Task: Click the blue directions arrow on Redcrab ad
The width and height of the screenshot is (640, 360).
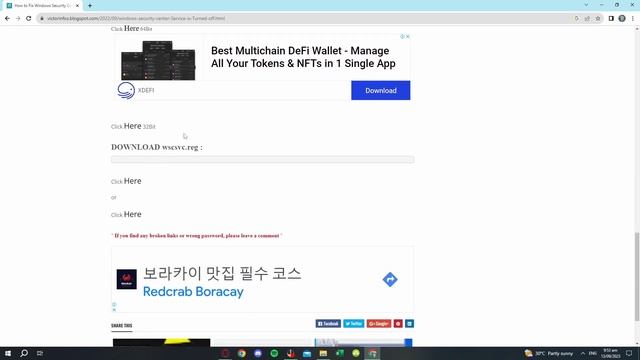Action: [x=390, y=280]
